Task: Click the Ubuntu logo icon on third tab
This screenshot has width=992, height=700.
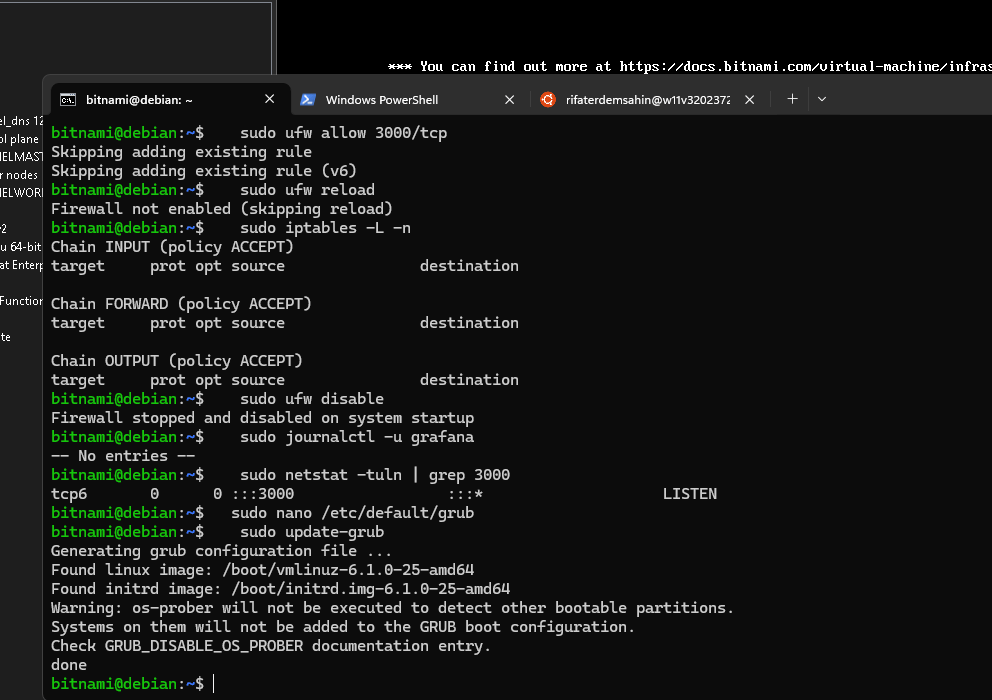Action: click(548, 99)
